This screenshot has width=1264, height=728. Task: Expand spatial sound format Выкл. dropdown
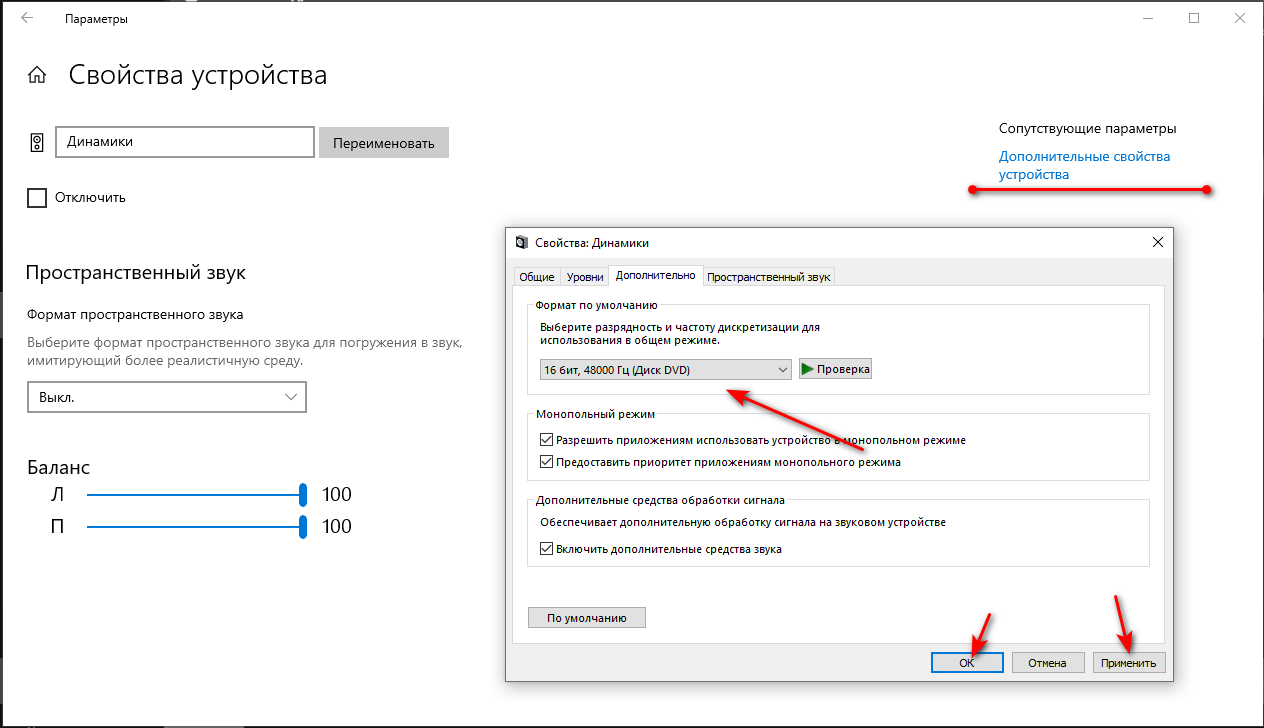pyautogui.click(x=166, y=397)
